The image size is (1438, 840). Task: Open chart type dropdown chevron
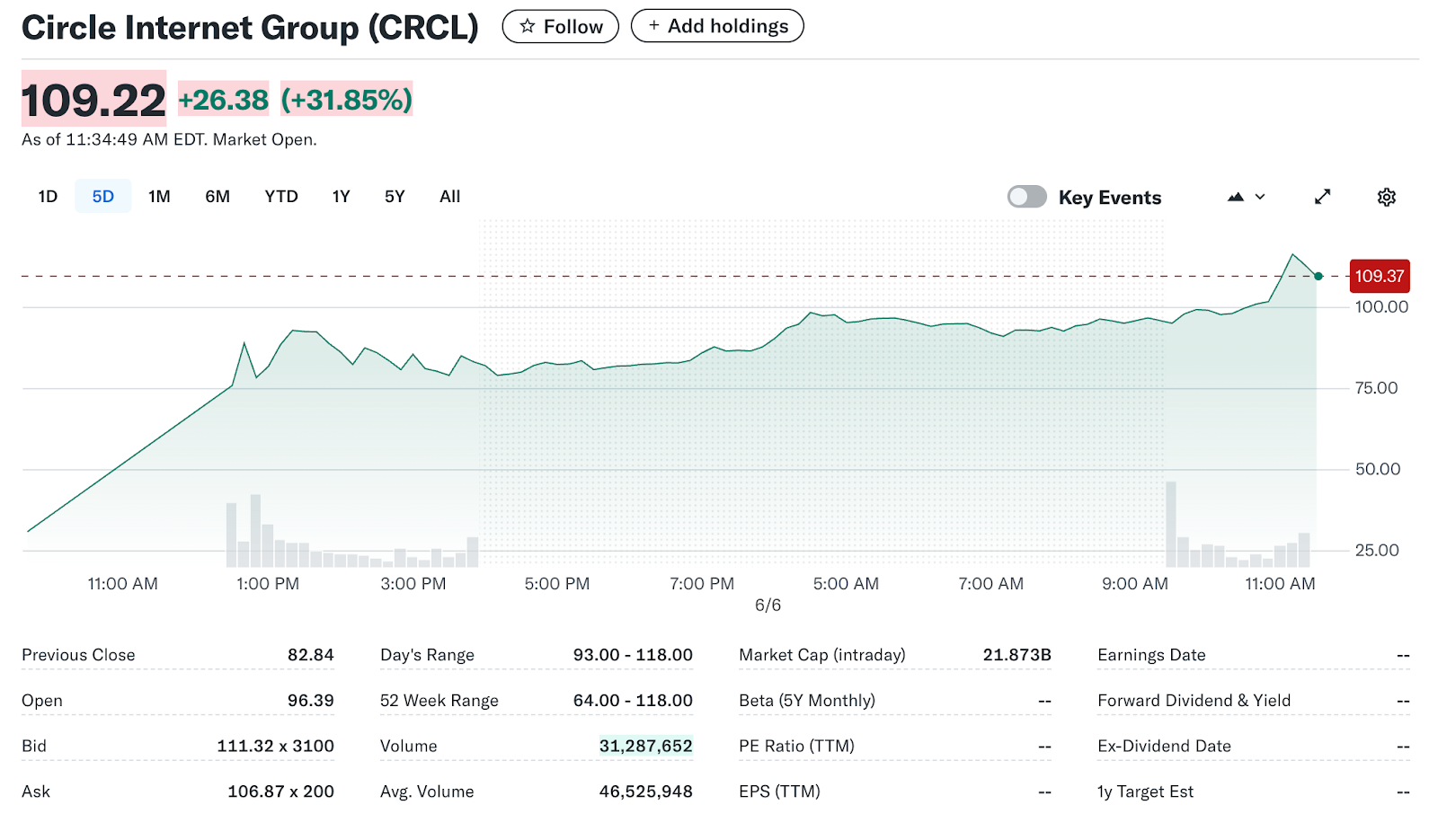coord(1260,197)
